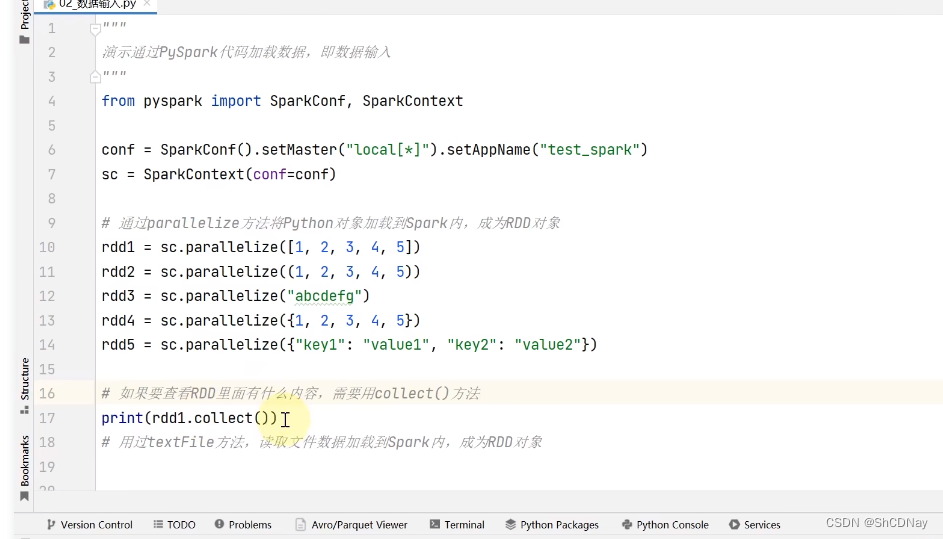Click the TODO list icon
The height and width of the screenshot is (539, 943).
[x=158, y=525]
